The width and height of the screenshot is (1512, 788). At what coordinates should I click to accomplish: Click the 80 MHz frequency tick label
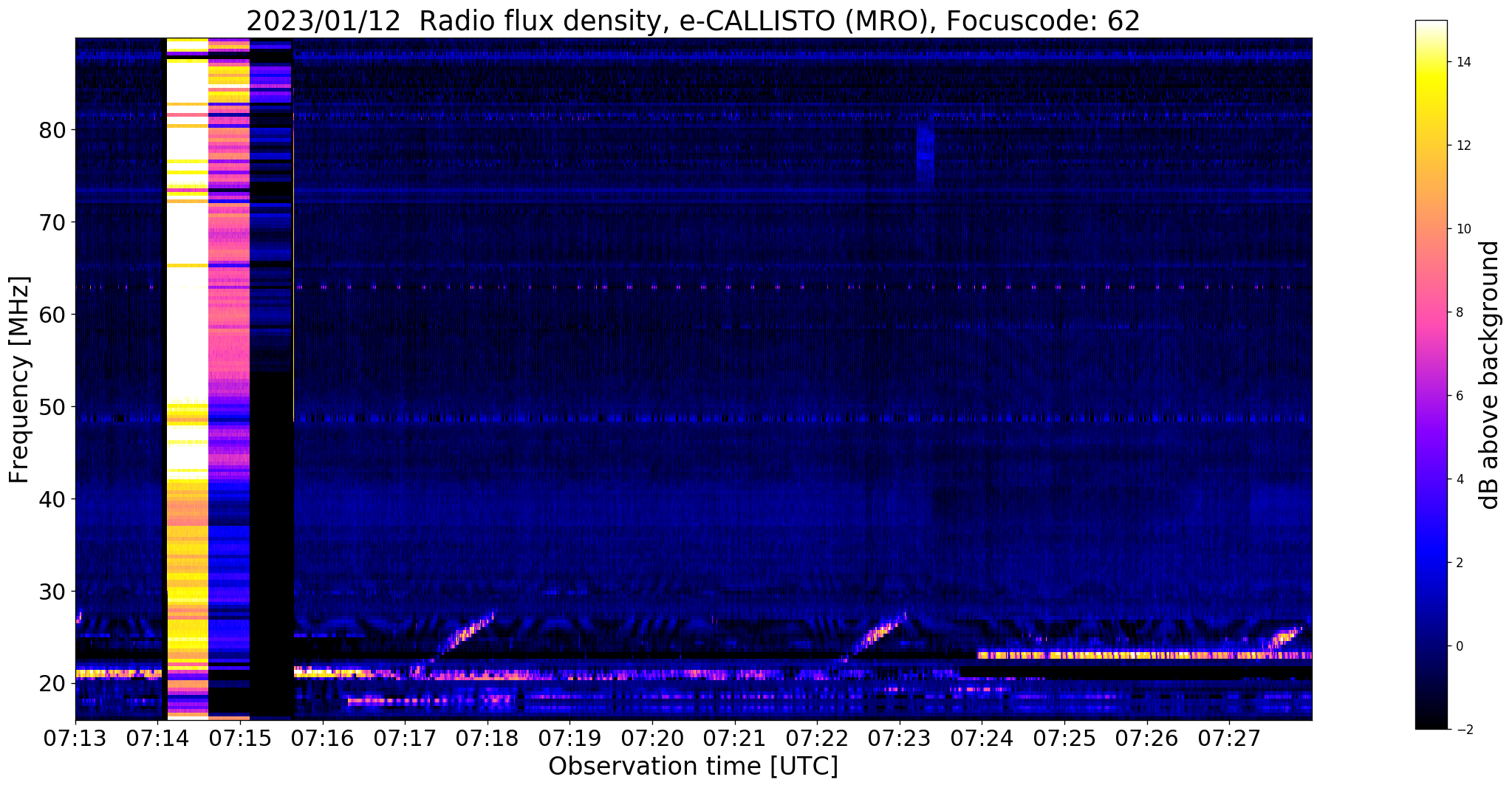(x=52, y=130)
